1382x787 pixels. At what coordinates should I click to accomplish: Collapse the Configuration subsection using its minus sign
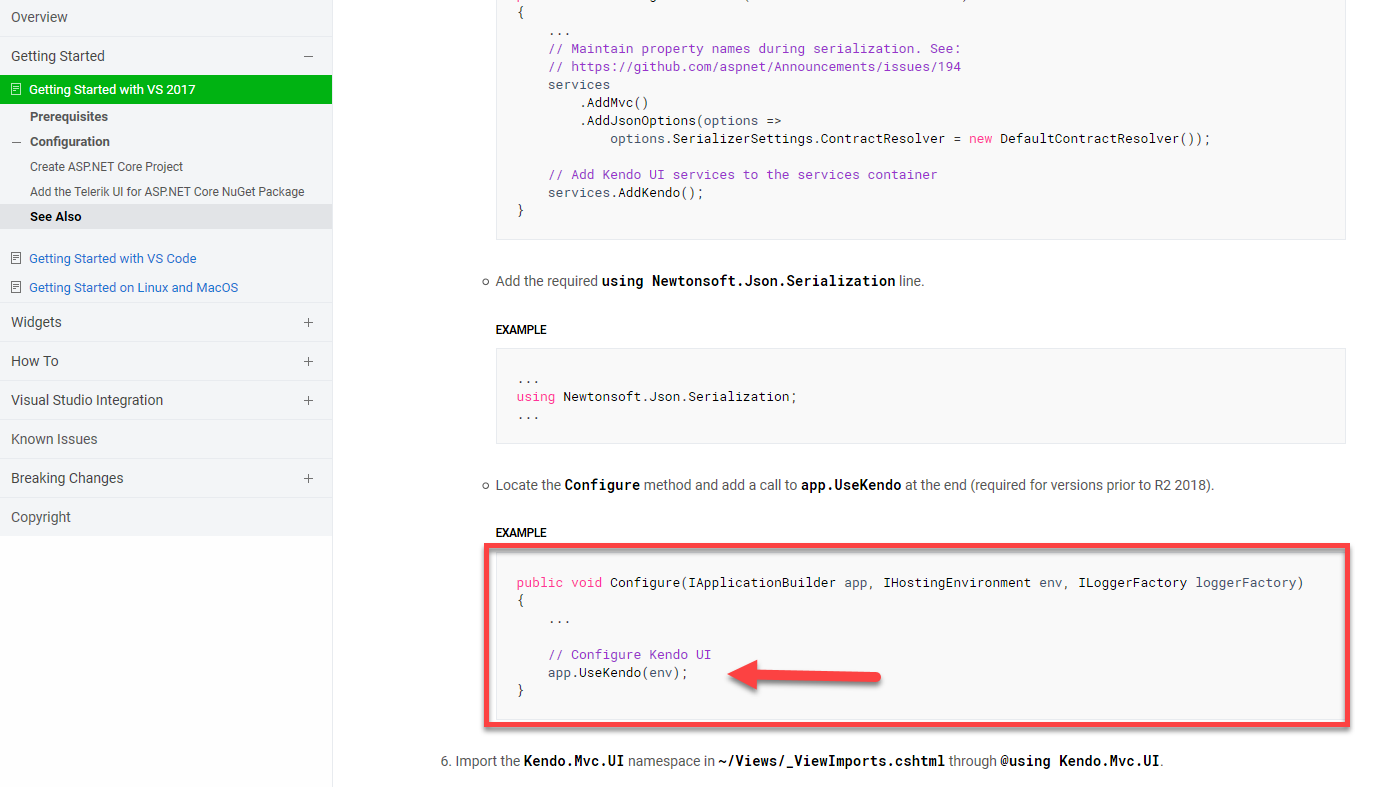pos(16,142)
